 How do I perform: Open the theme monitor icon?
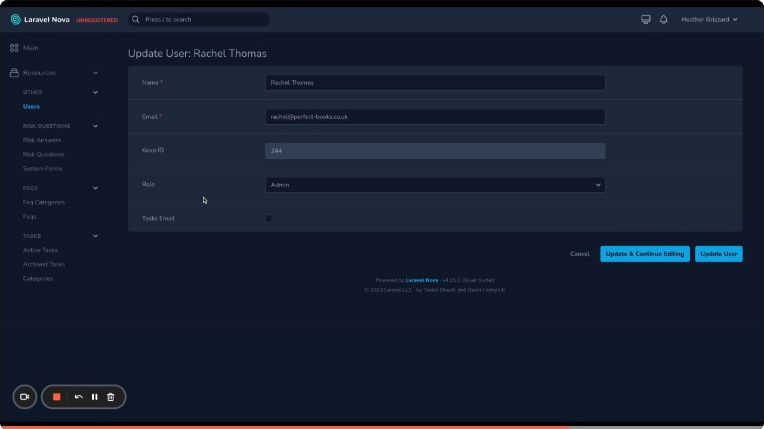pyautogui.click(x=646, y=20)
